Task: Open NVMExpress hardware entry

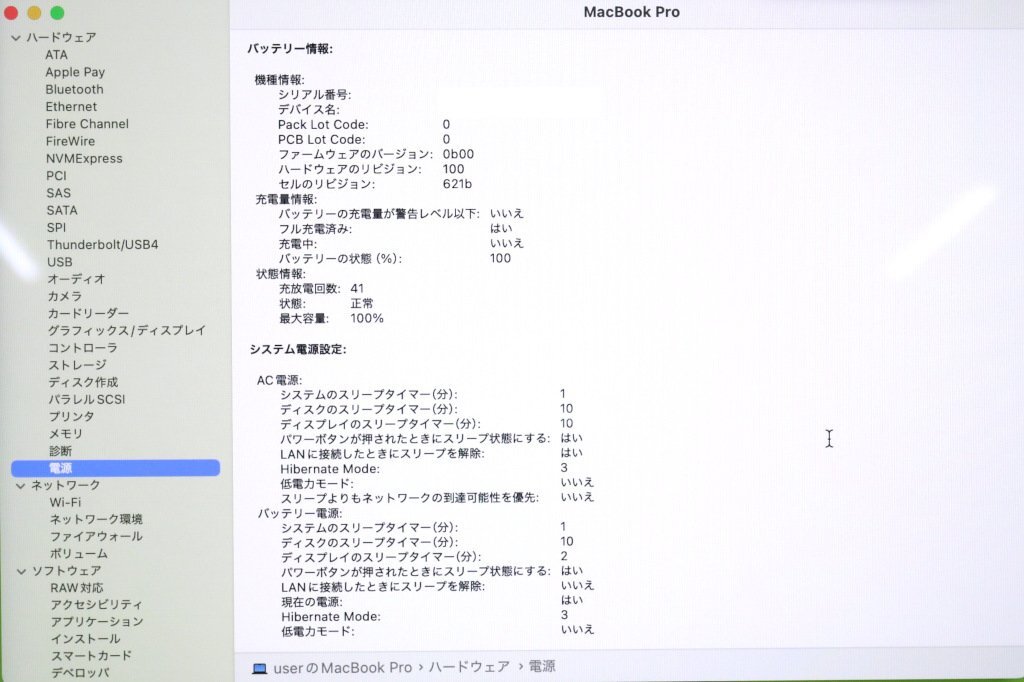Action: click(x=84, y=159)
